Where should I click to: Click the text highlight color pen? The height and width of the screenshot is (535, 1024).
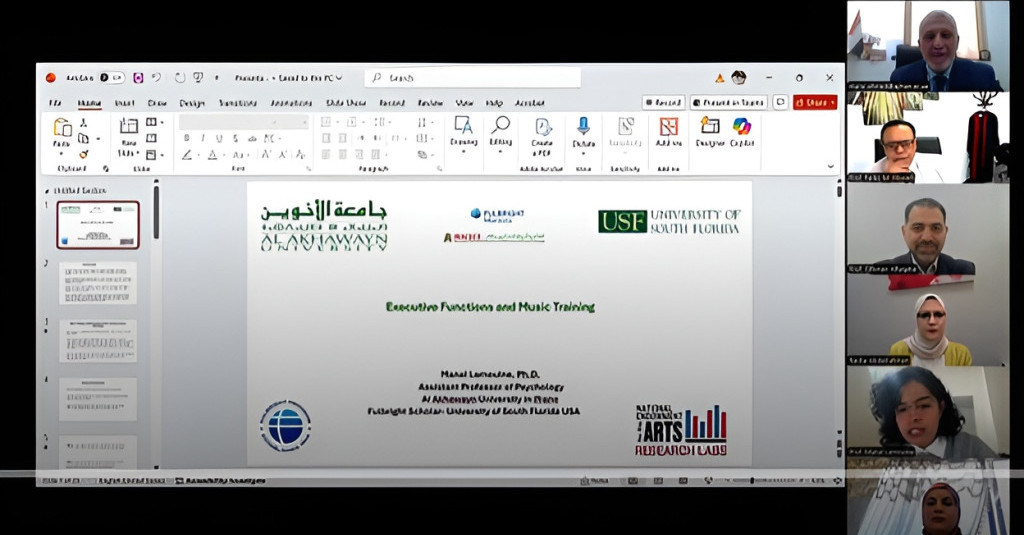pos(187,155)
